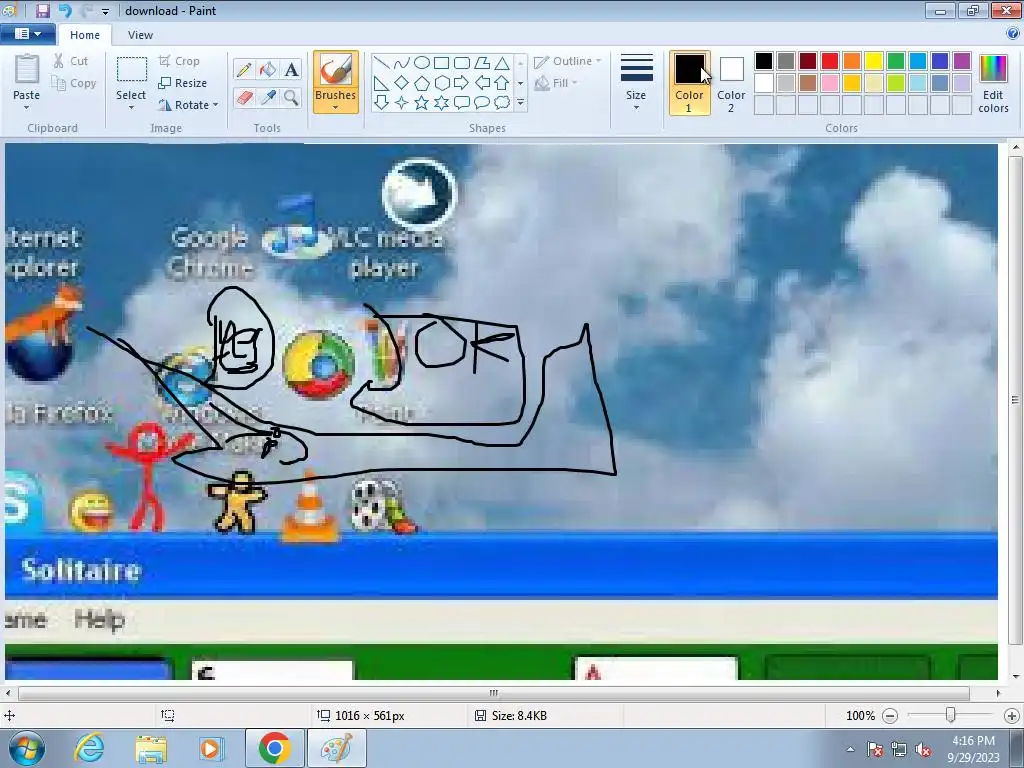Choose the Polygon shape

click(482, 63)
